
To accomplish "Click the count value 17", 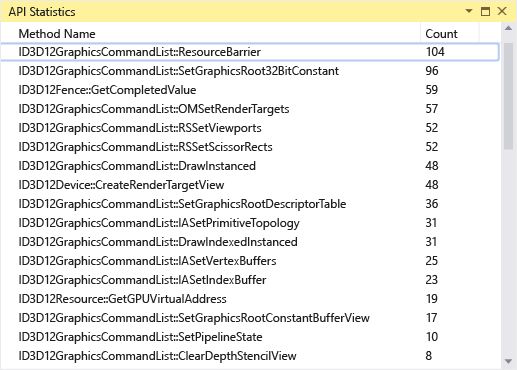I will [x=432, y=318].
